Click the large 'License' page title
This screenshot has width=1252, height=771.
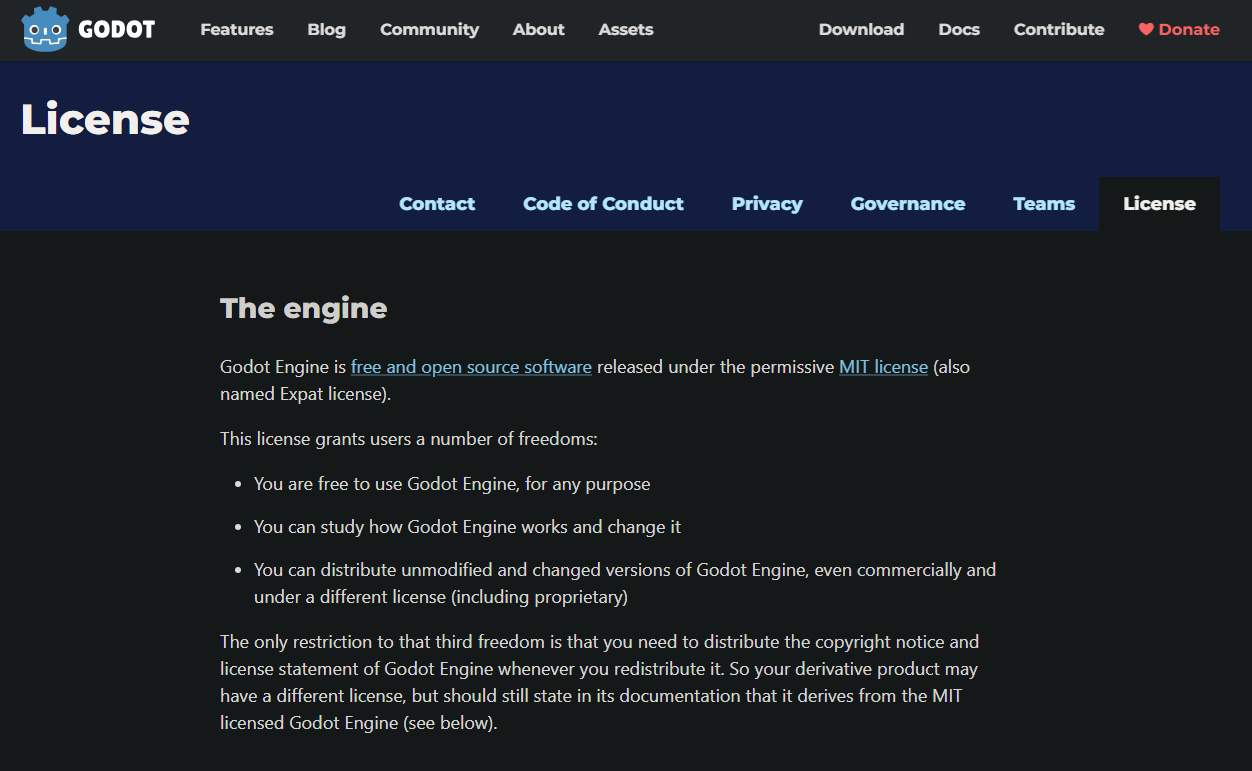click(105, 120)
